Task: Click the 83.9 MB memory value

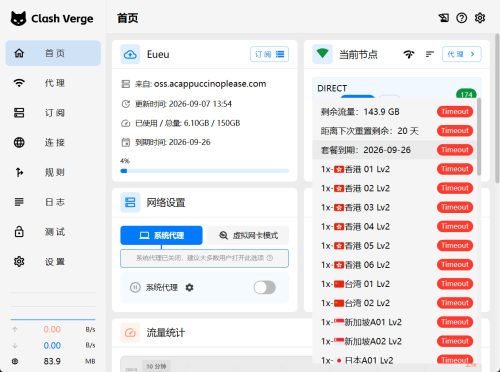Action: [x=52, y=361]
